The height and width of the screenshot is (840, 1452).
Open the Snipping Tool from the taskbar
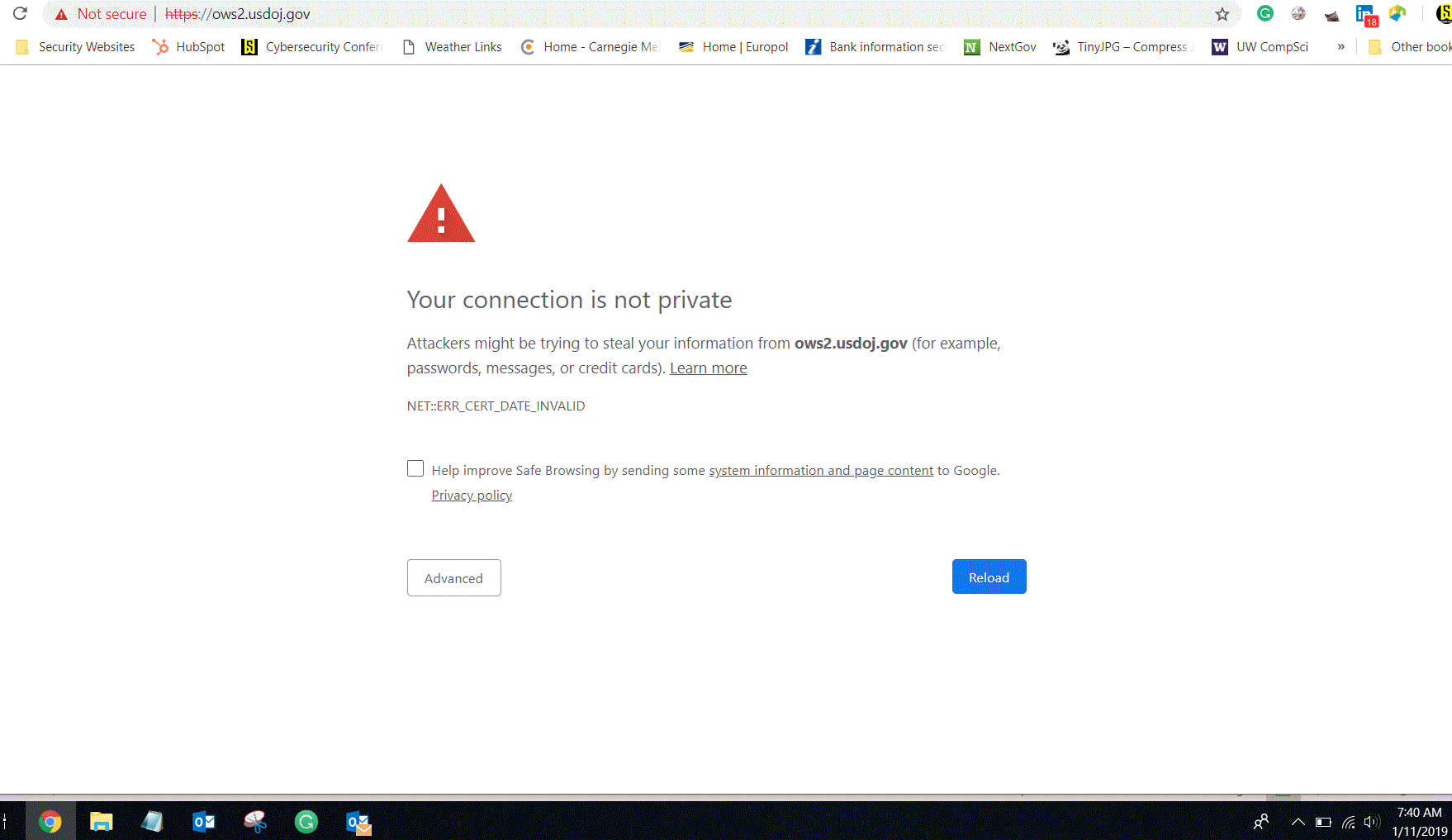point(255,820)
